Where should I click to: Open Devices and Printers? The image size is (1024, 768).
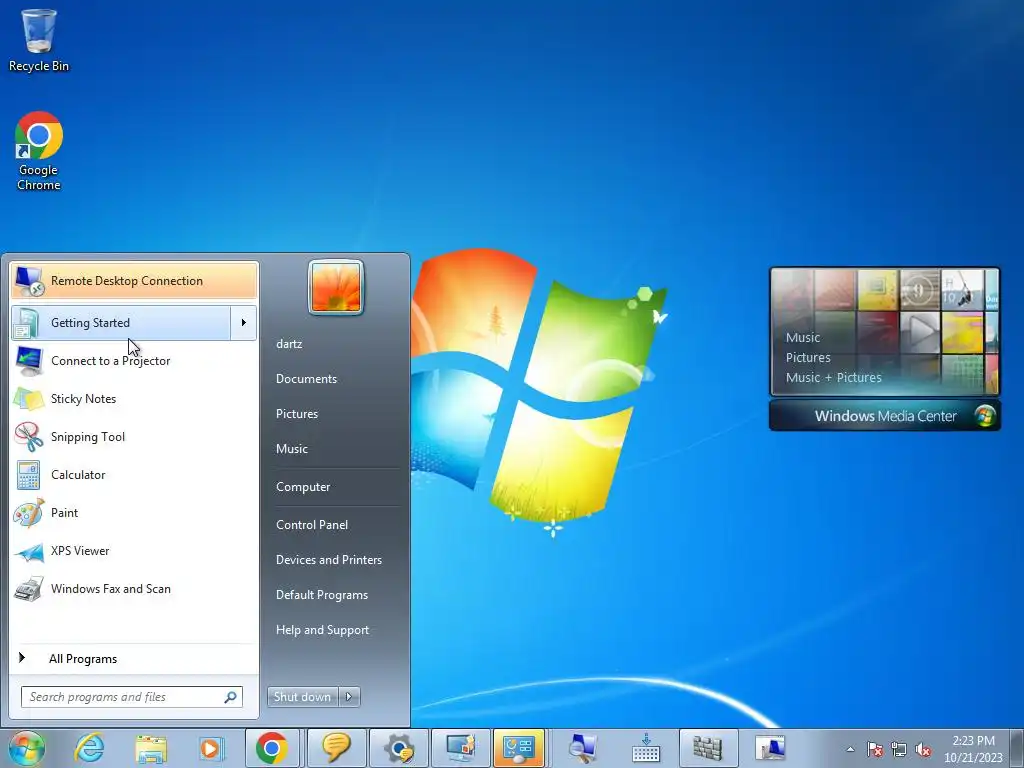pos(329,560)
